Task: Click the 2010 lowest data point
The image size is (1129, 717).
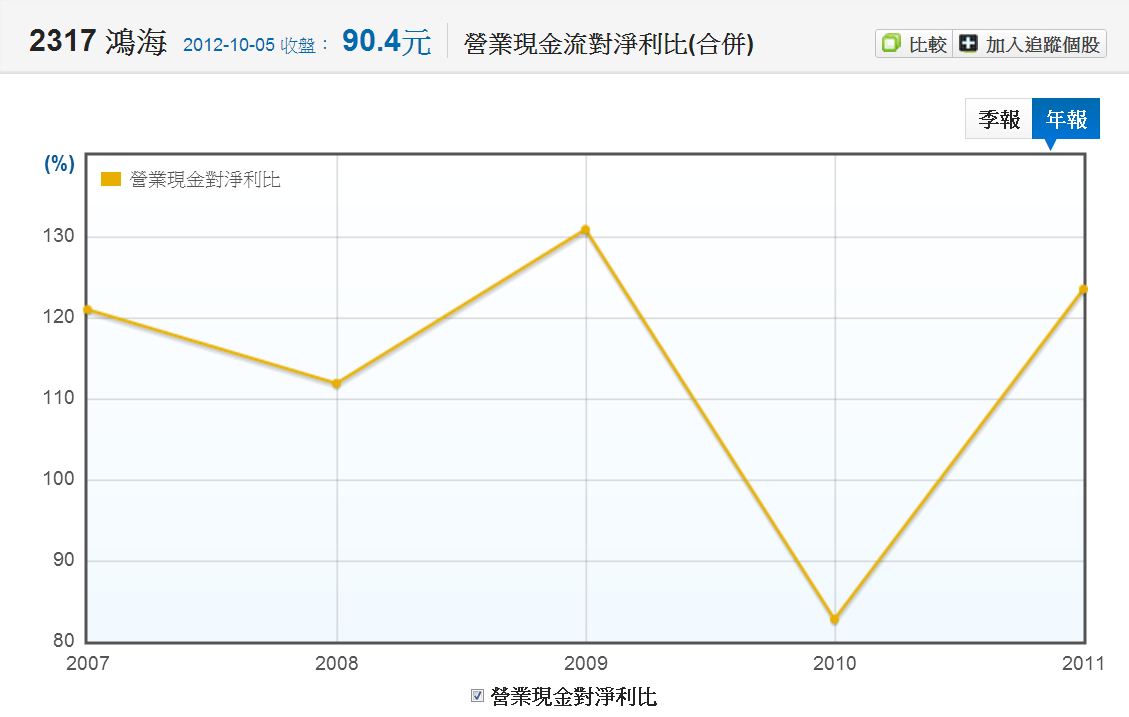Action: 835,619
